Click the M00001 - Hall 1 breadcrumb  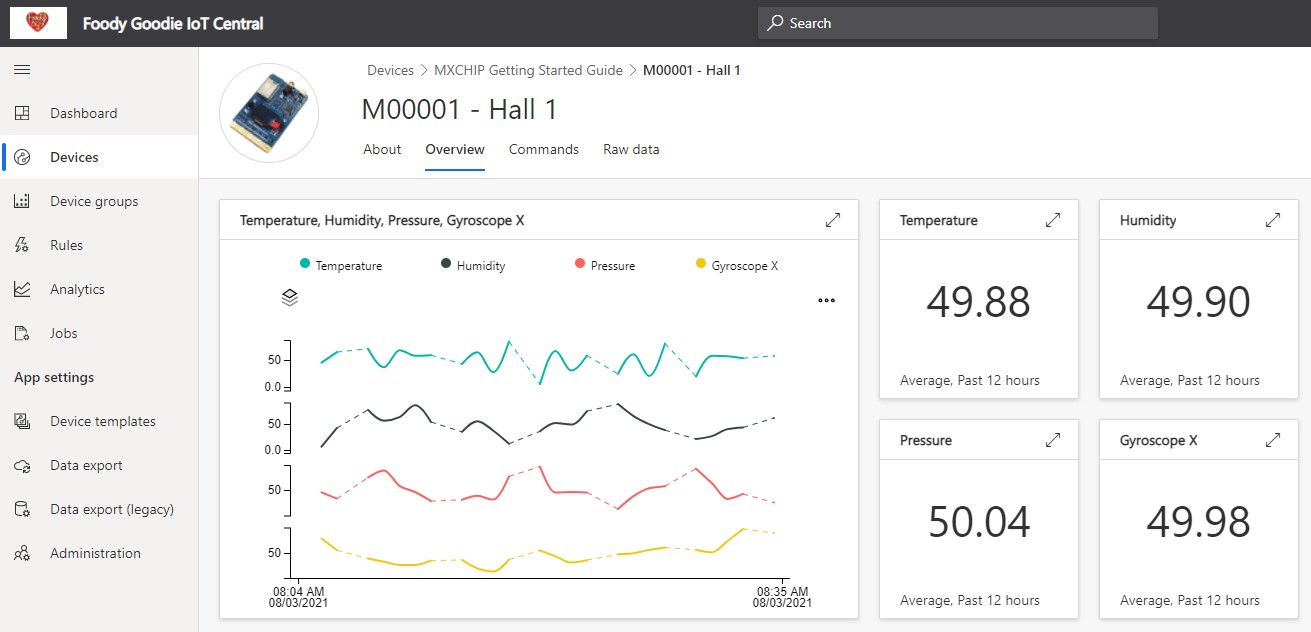(691, 70)
